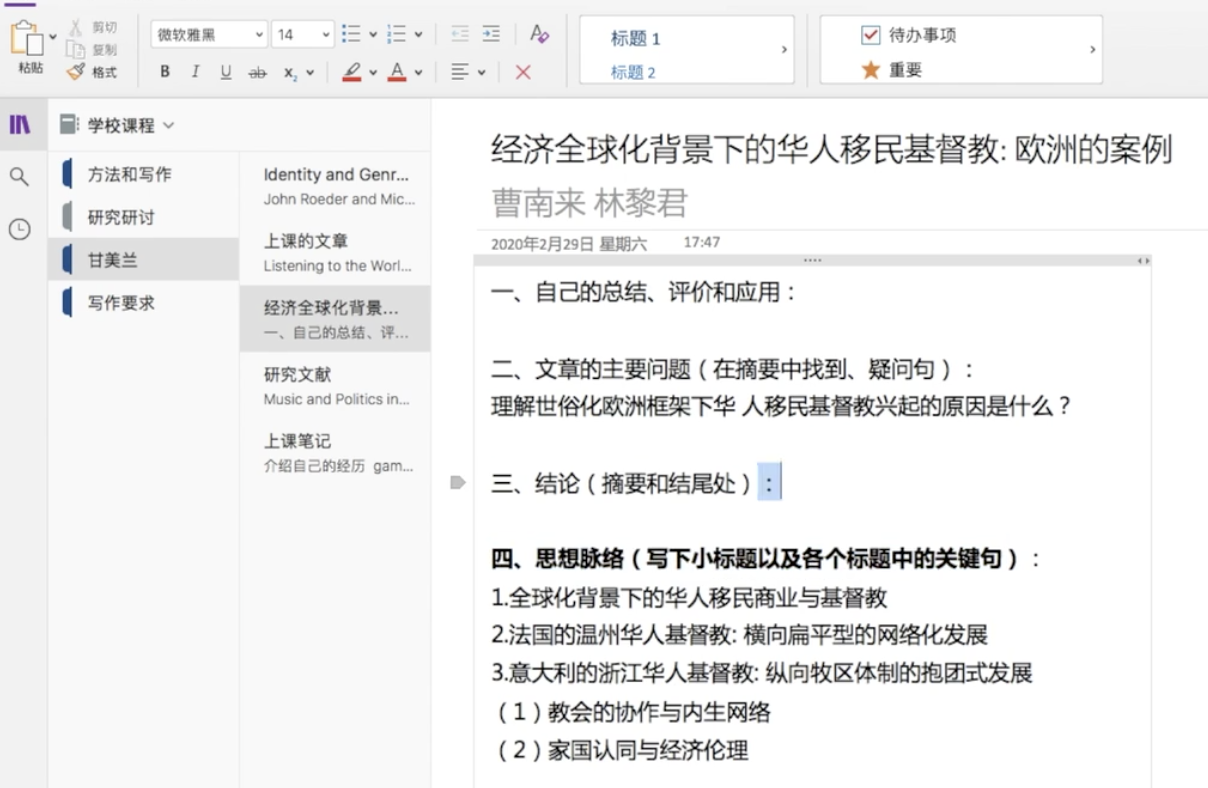Click the line 3.意大利的浙江华人基督教
1208x788 pixels.
[761, 672]
